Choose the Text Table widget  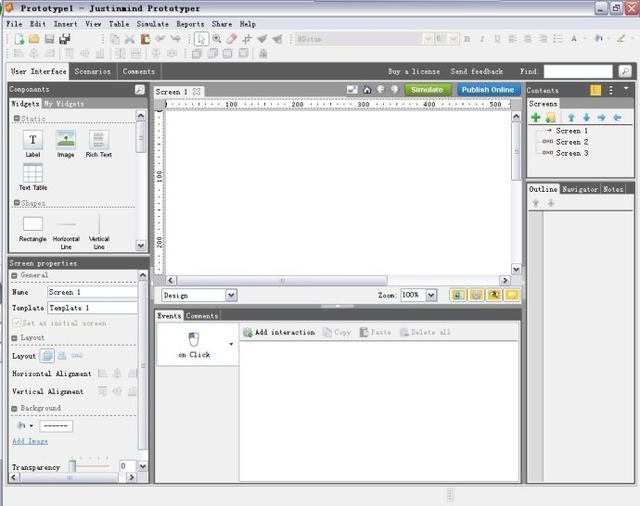(x=33, y=173)
